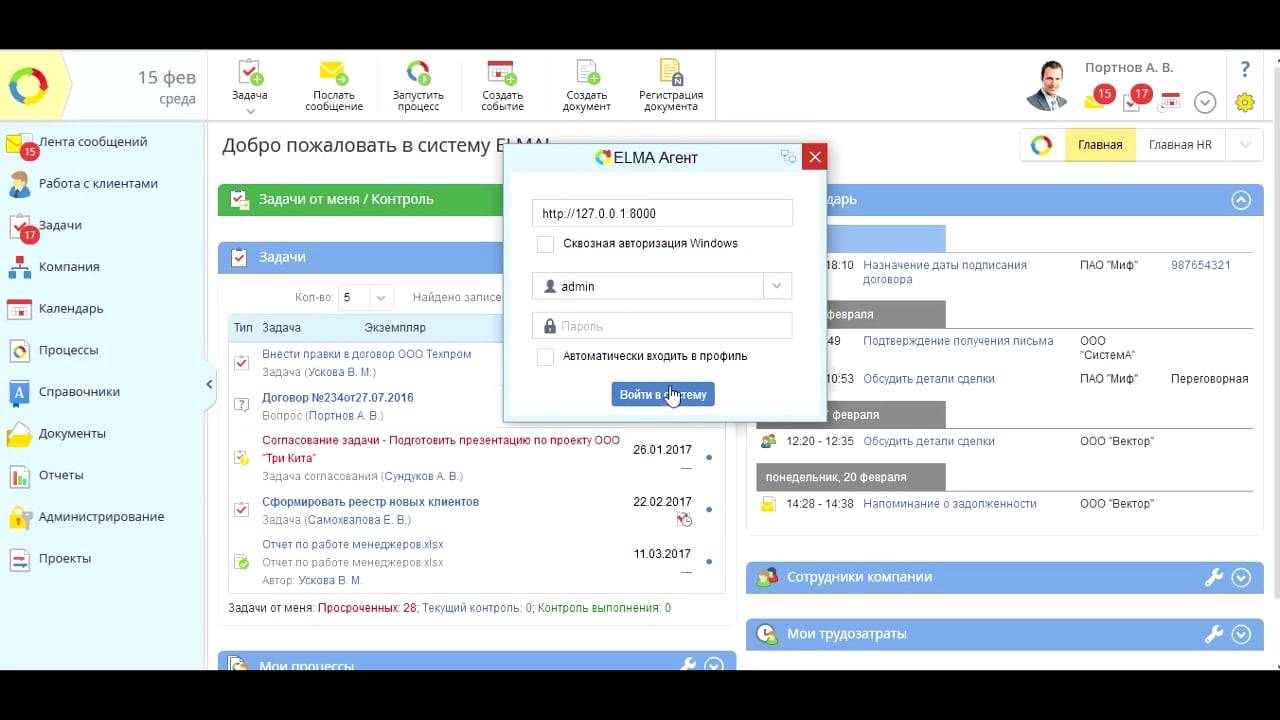Open task Сформировать реестр новых клиентов
The height and width of the screenshot is (720, 1280).
[x=370, y=502]
